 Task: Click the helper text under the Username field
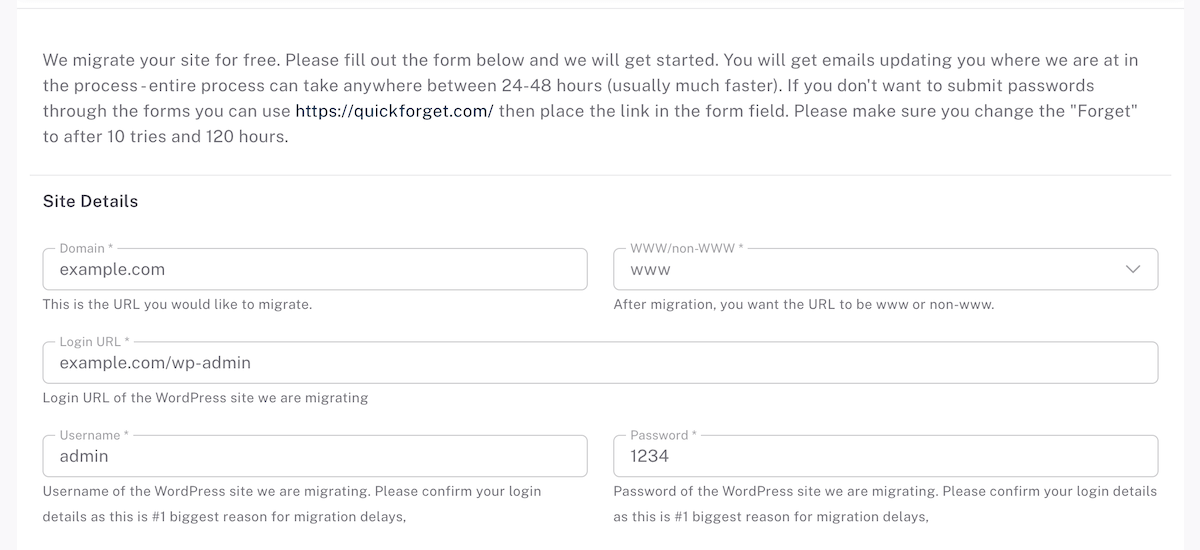(x=292, y=504)
